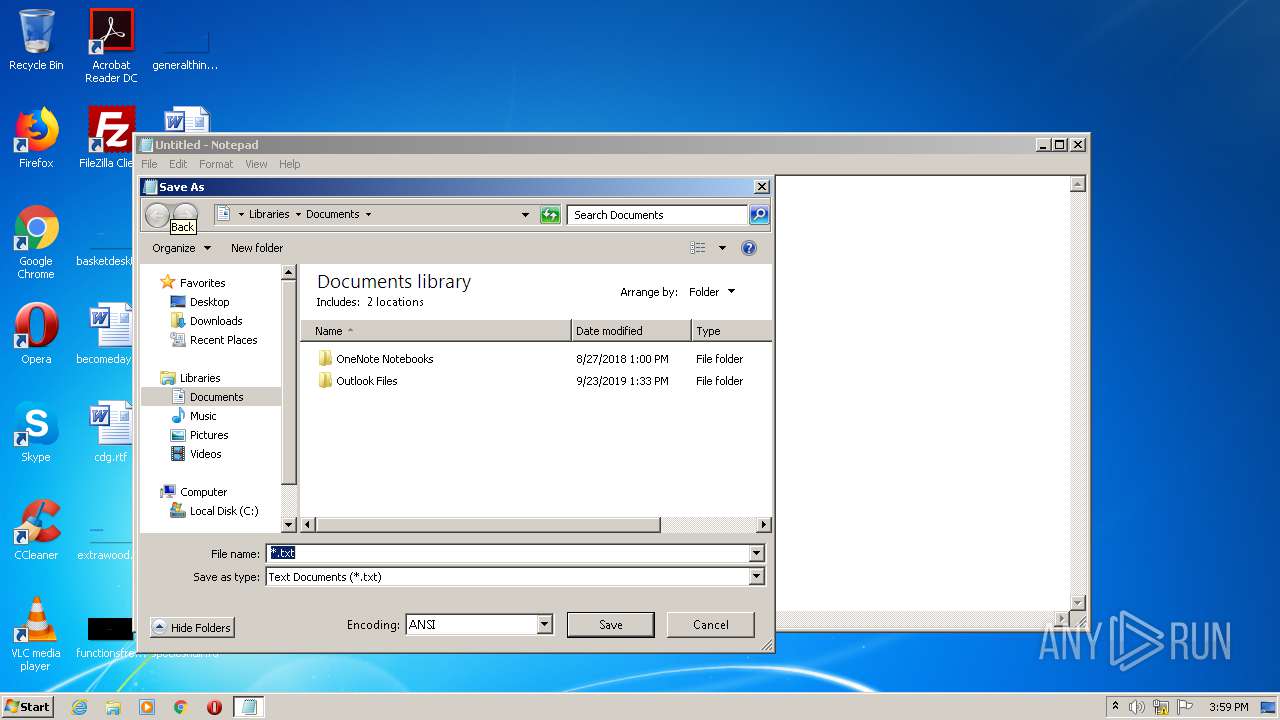Viewport: 1280px width, 720px height.
Task: Open Notepad's View menu
Action: 256,164
